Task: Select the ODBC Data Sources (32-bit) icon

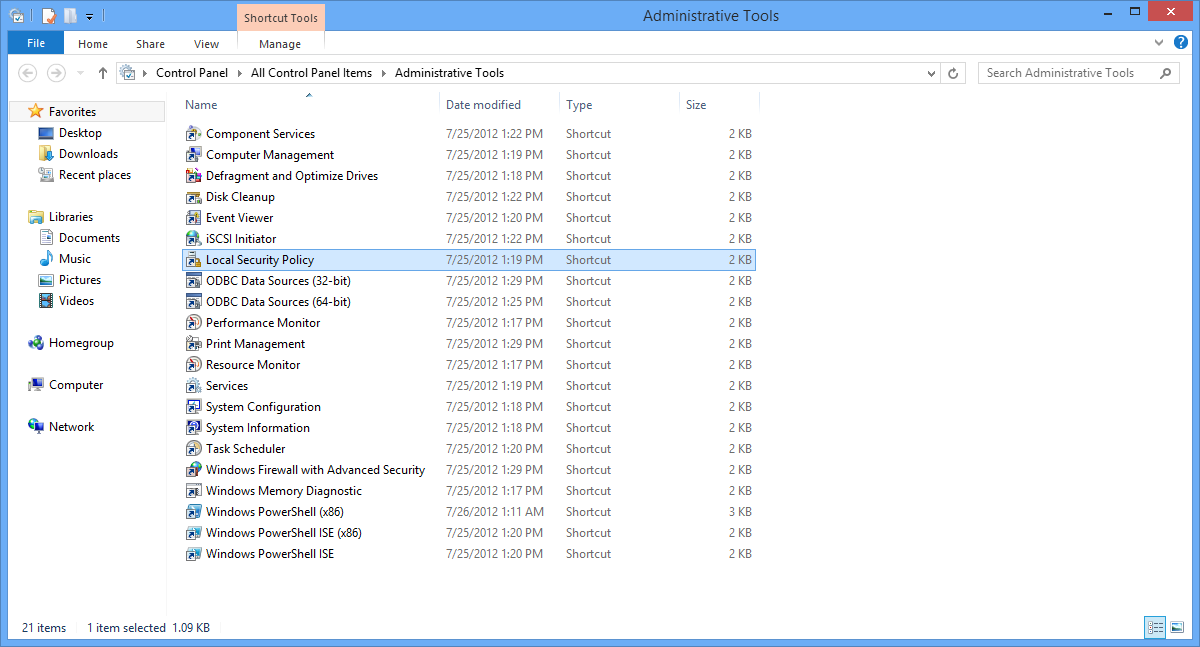Action: (194, 281)
